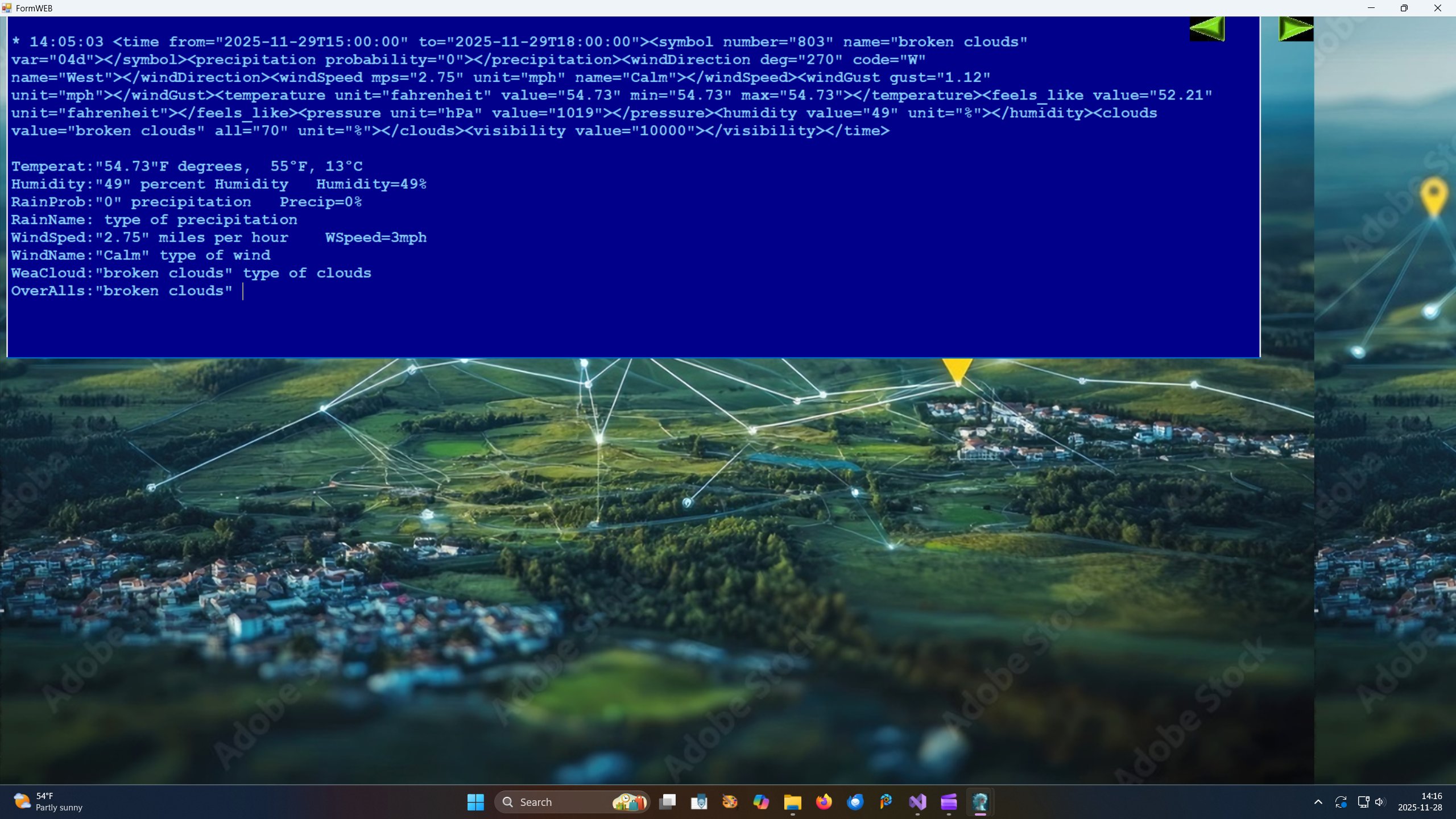The width and height of the screenshot is (1456, 819).
Task: Click the FormWEB title bar icon
Action: [7, 8]
